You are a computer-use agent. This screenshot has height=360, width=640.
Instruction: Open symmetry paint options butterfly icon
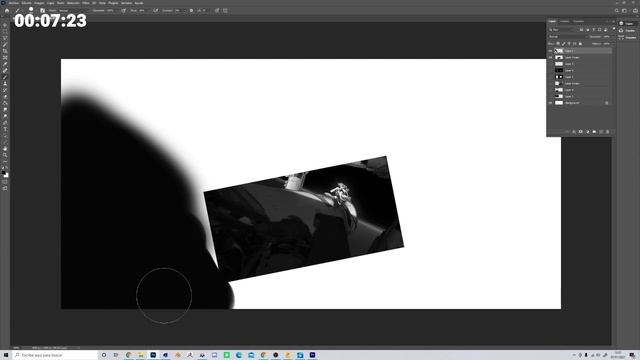[x=225, y=11]
